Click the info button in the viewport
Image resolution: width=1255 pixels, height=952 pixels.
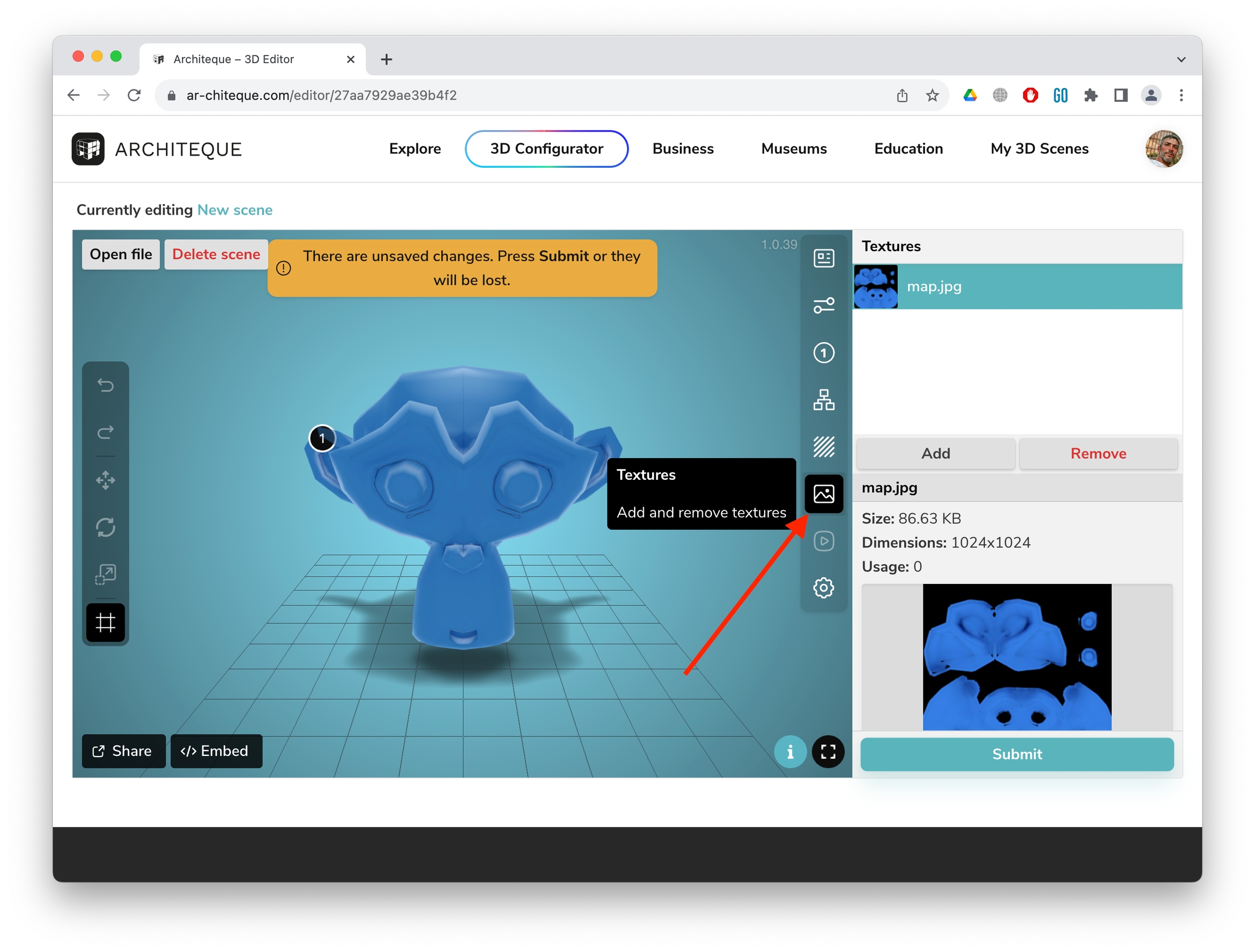click(x=790, y=752)
